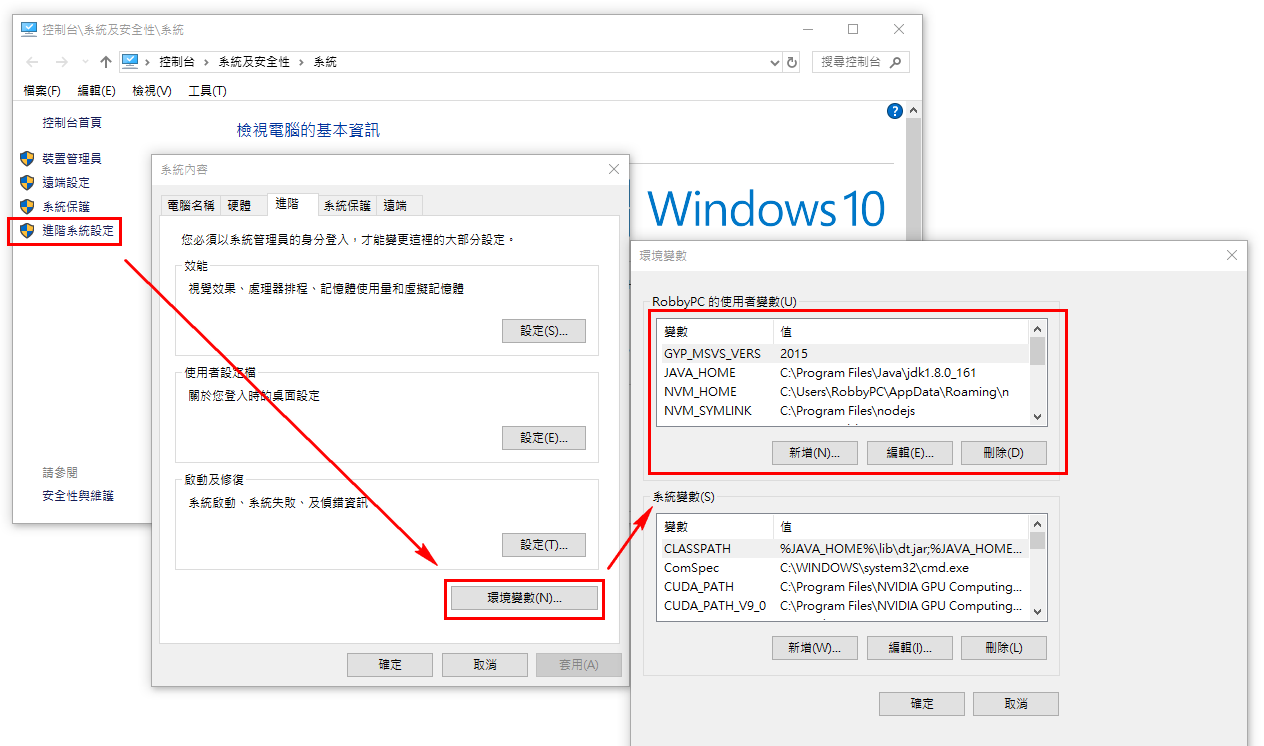Click 編輯(E)... for user variables
The width and height of the screenshot is (1264, 746).
pyautogui.click(x=910, y=453)
